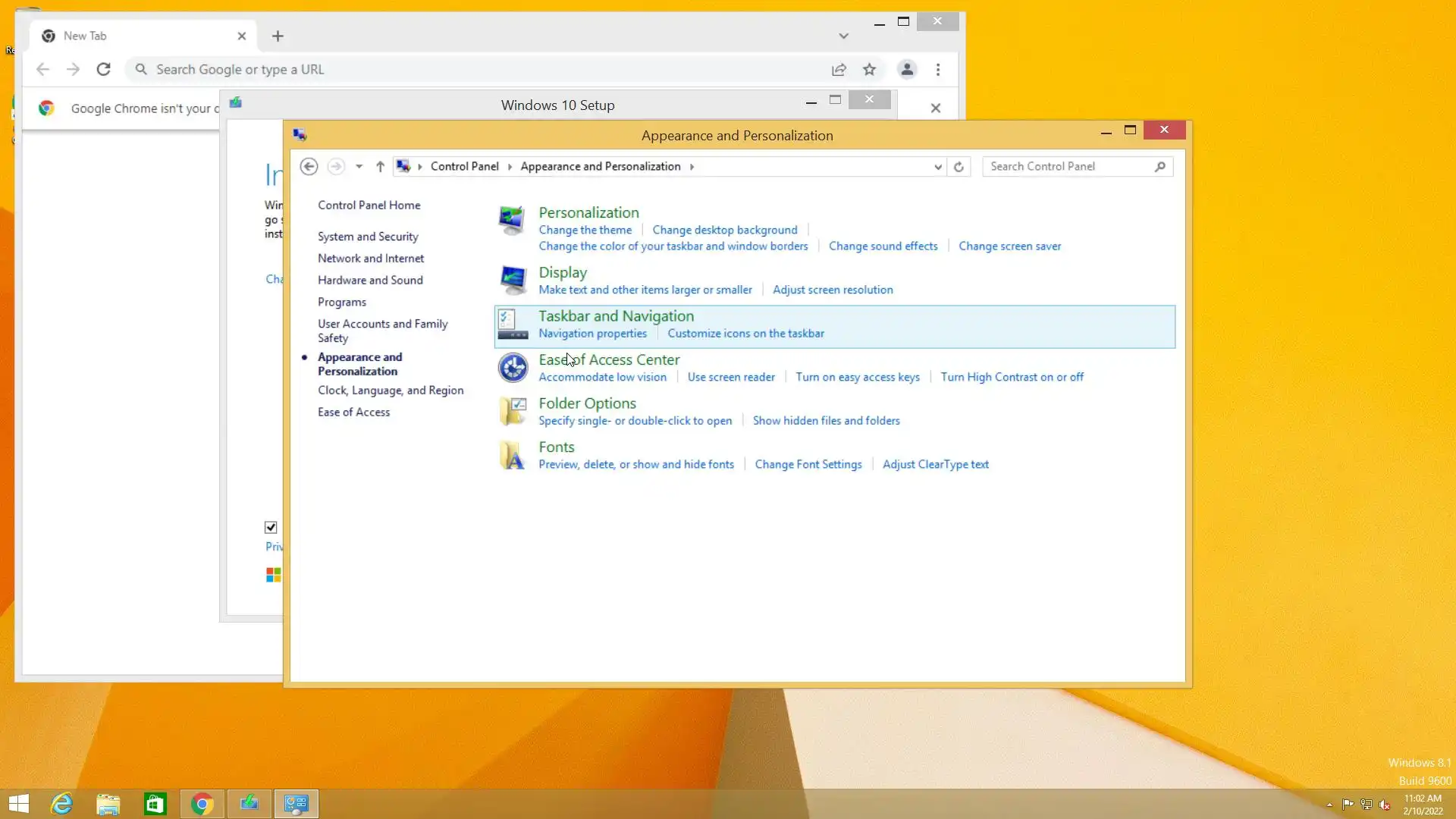This screenshot has width=1456, height=819.
Task: Click the Fonts folder icon
Action: click(x=513, y=455)
